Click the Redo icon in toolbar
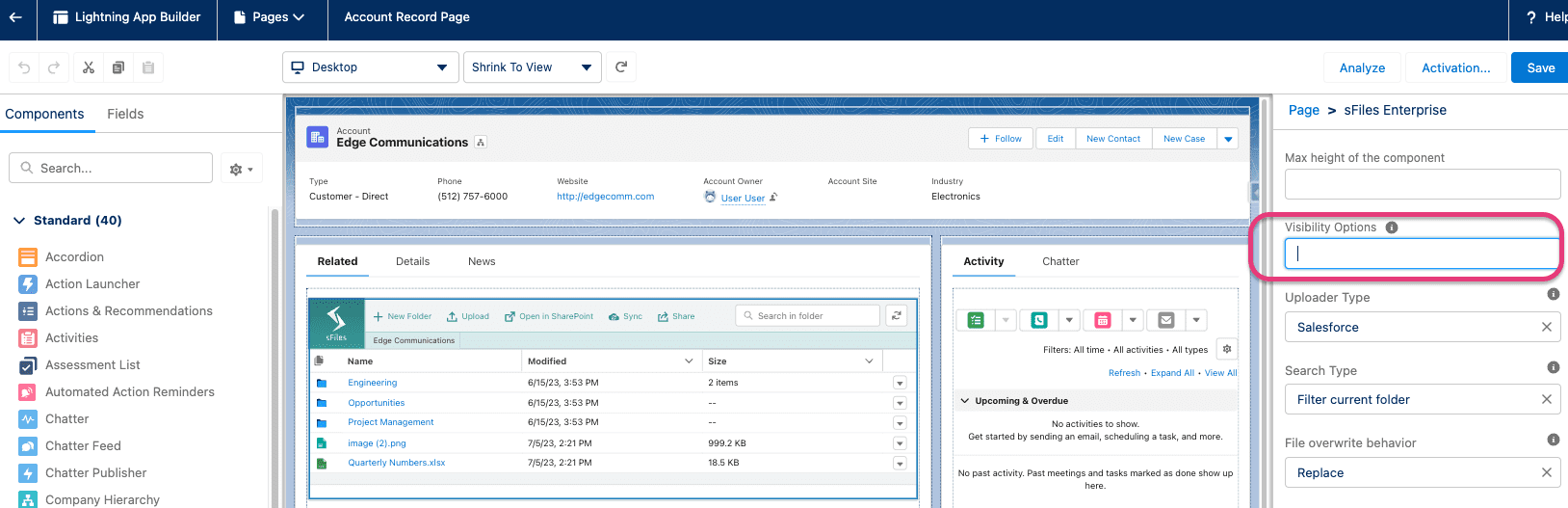 pyautogui.click(x=54, y=67)
